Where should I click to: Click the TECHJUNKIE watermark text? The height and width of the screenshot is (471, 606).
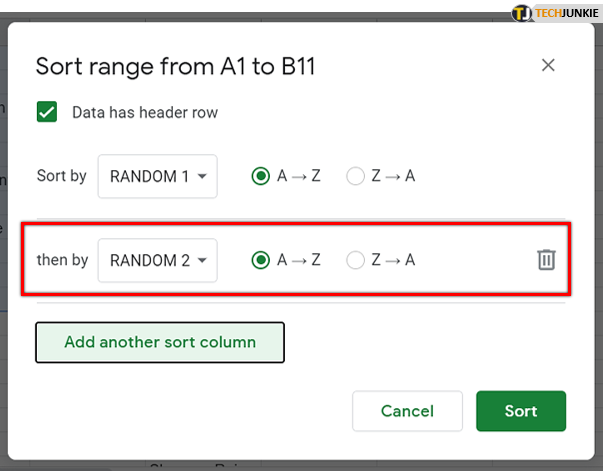click(x=567, y=13)
